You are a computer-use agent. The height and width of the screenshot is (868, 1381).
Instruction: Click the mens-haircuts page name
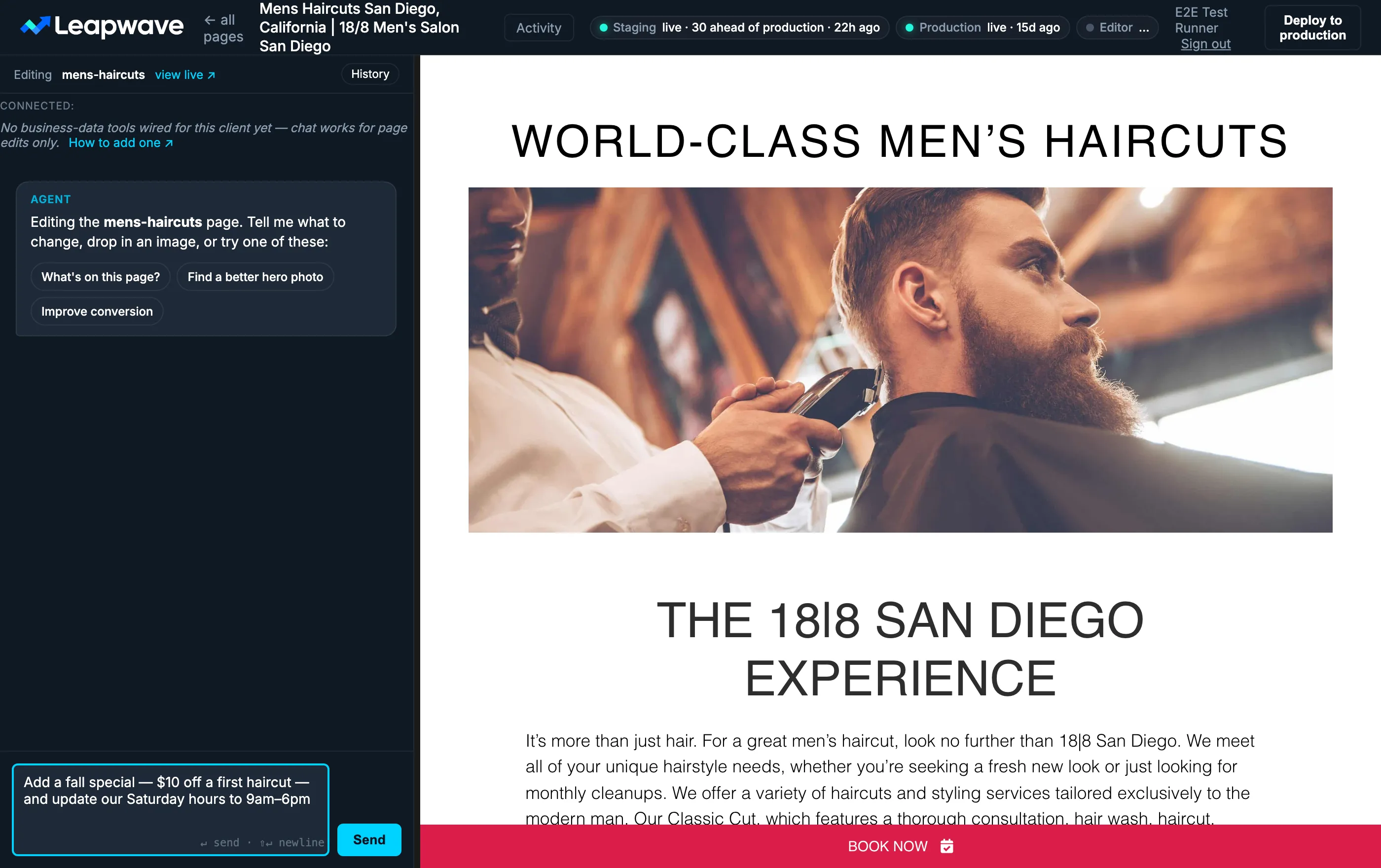pos(103,74)
